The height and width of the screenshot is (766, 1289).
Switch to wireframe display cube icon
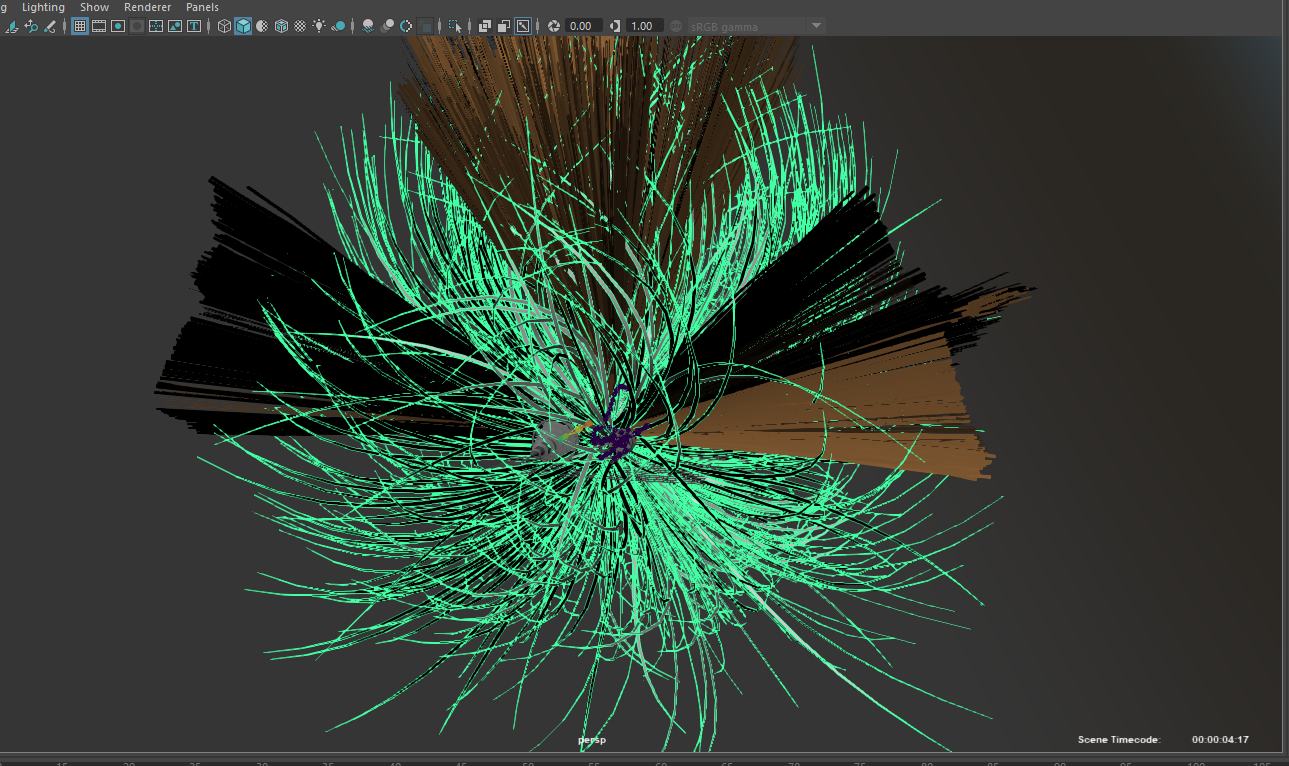click(x=224, y=26)
